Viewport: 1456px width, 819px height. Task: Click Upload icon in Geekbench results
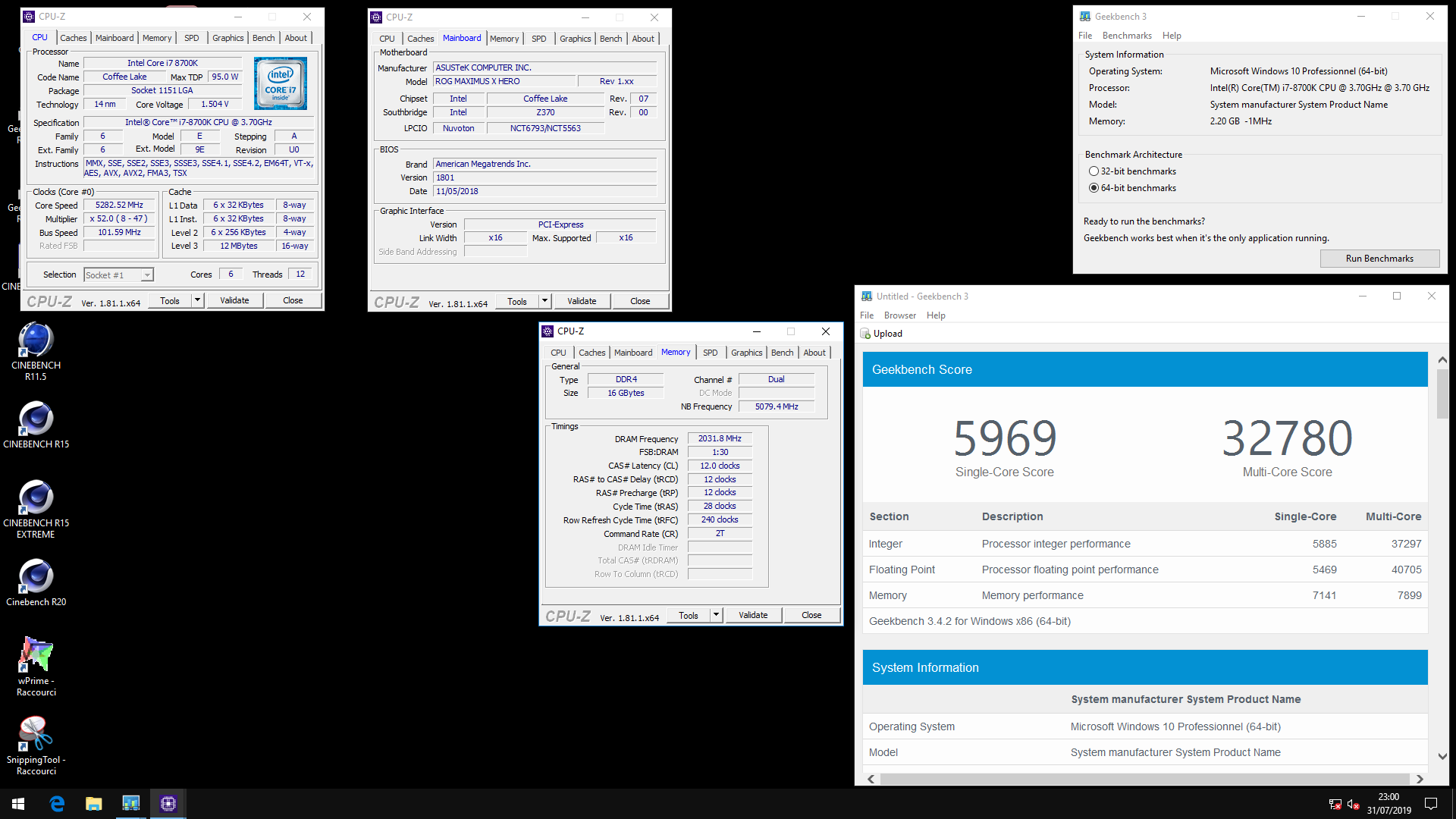click(x=865, y=334)
